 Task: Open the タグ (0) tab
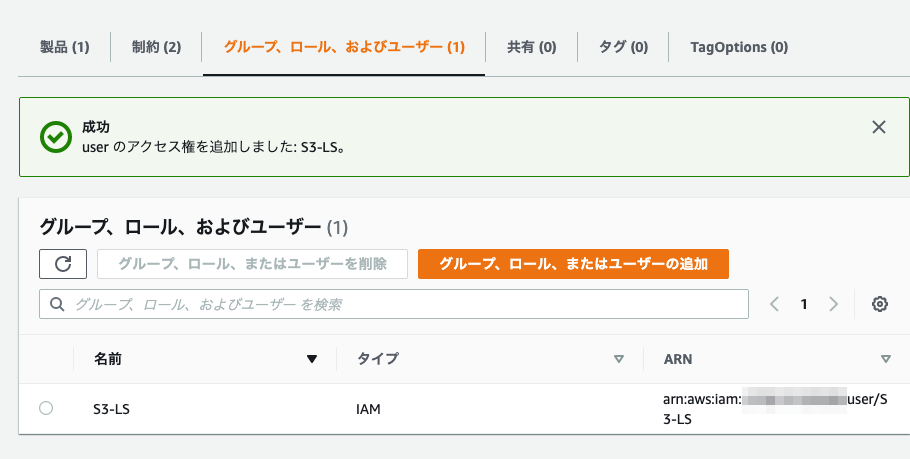coord(623,47)
